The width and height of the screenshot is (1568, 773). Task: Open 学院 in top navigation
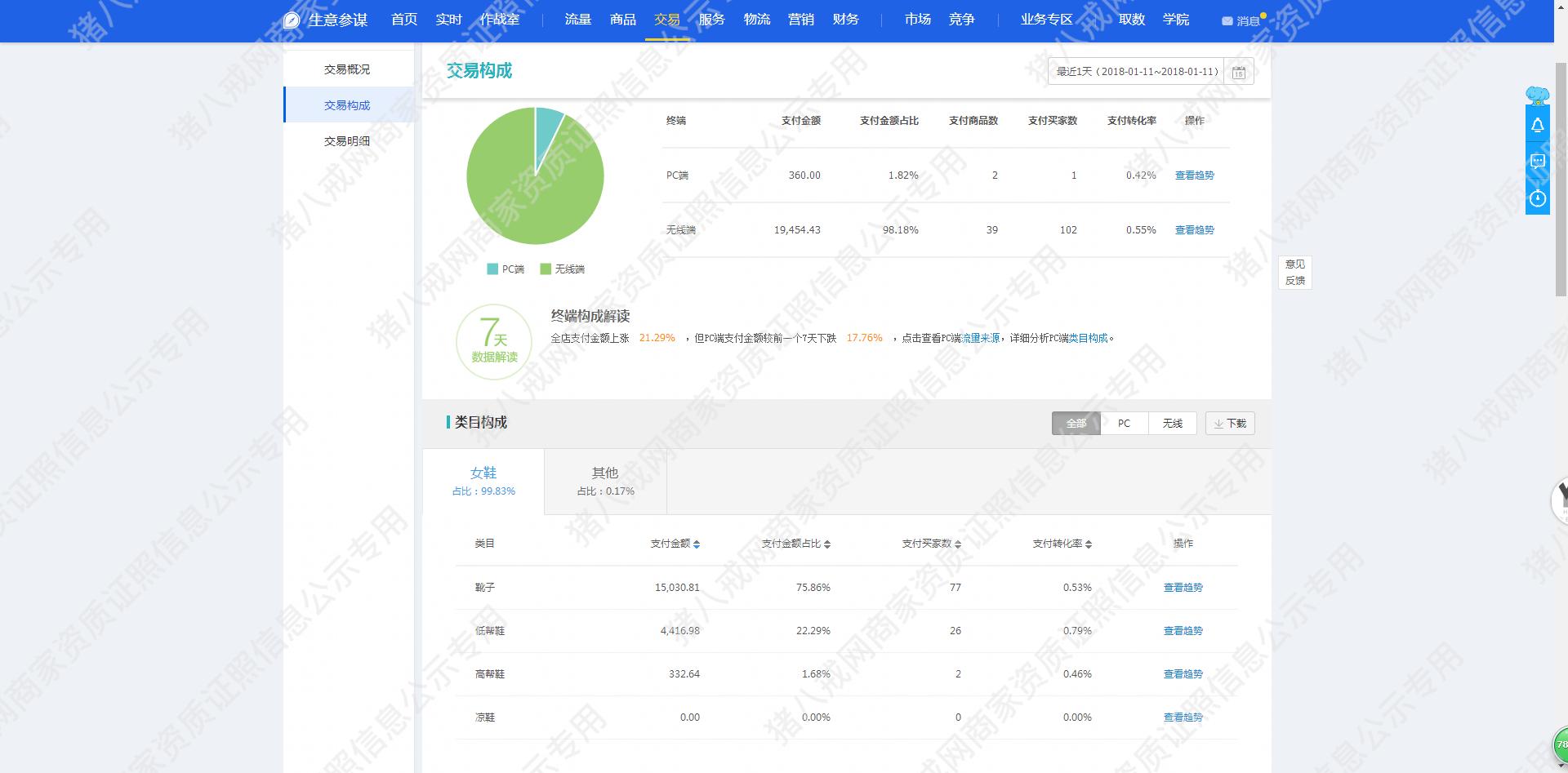(x=1176, y=20)
